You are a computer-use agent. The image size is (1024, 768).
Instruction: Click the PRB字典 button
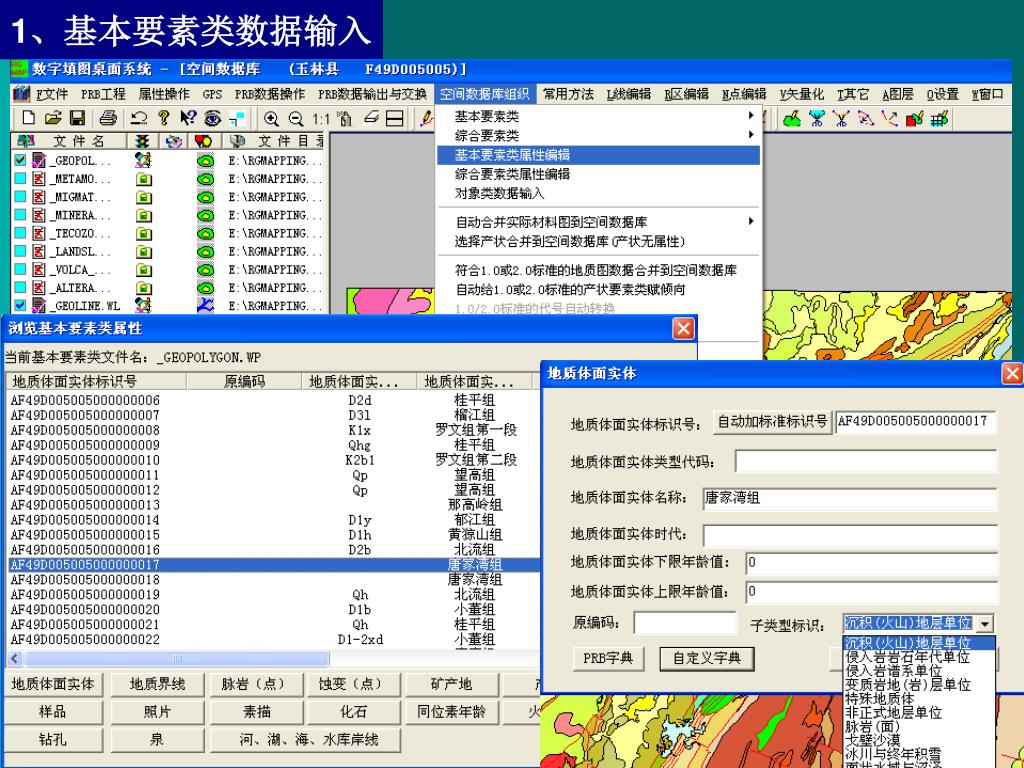(x=608, y=658)
